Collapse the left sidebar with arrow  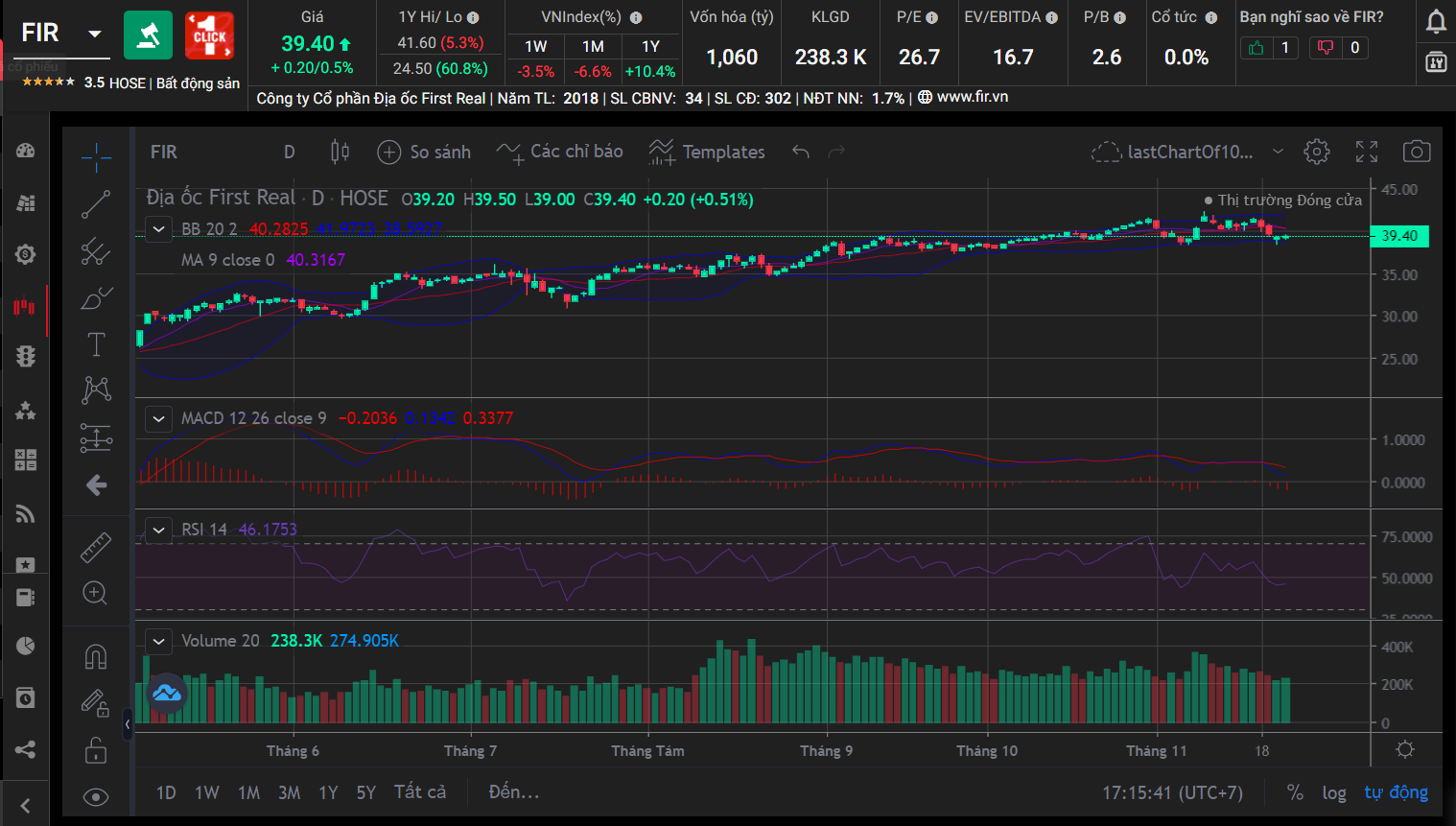[x=25, y=805]
